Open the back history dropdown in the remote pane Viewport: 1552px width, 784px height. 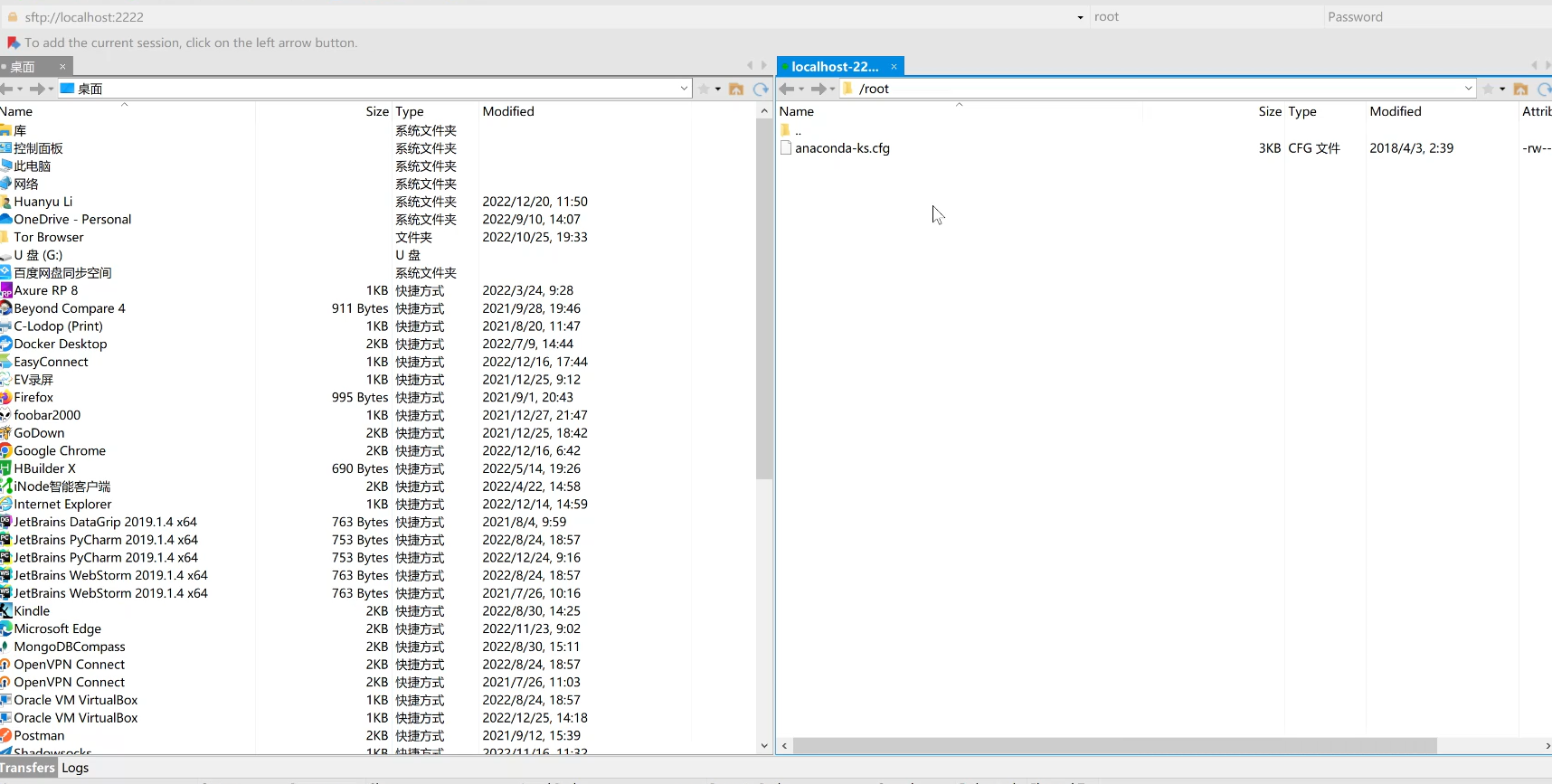[x=801, y=89]
